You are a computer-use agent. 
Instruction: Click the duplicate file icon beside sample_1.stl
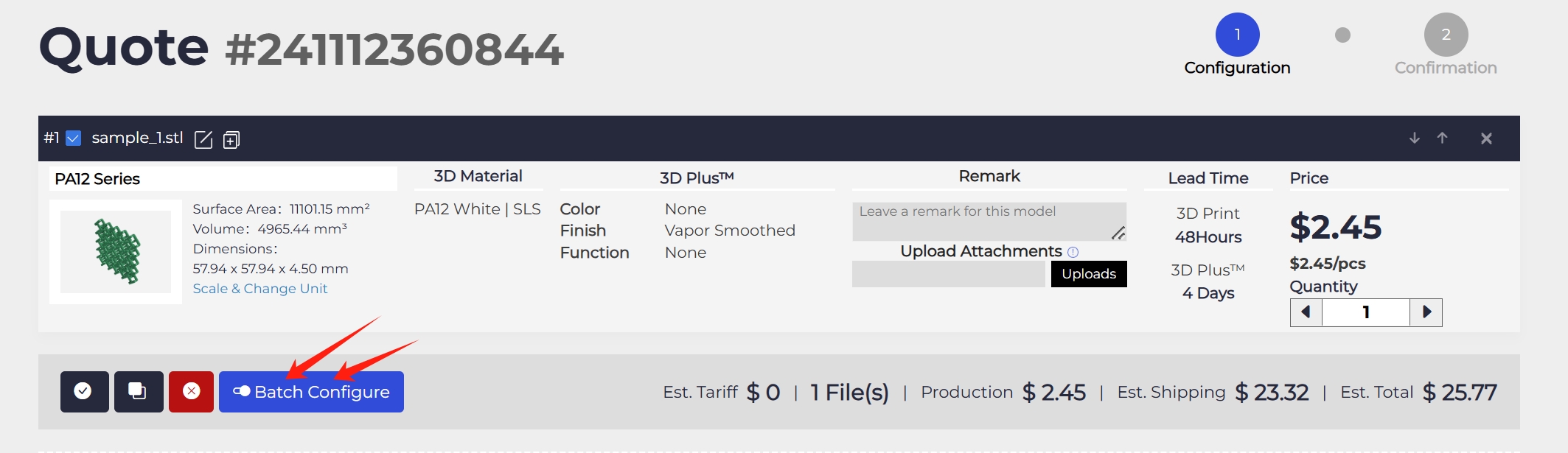pos(231,139)
